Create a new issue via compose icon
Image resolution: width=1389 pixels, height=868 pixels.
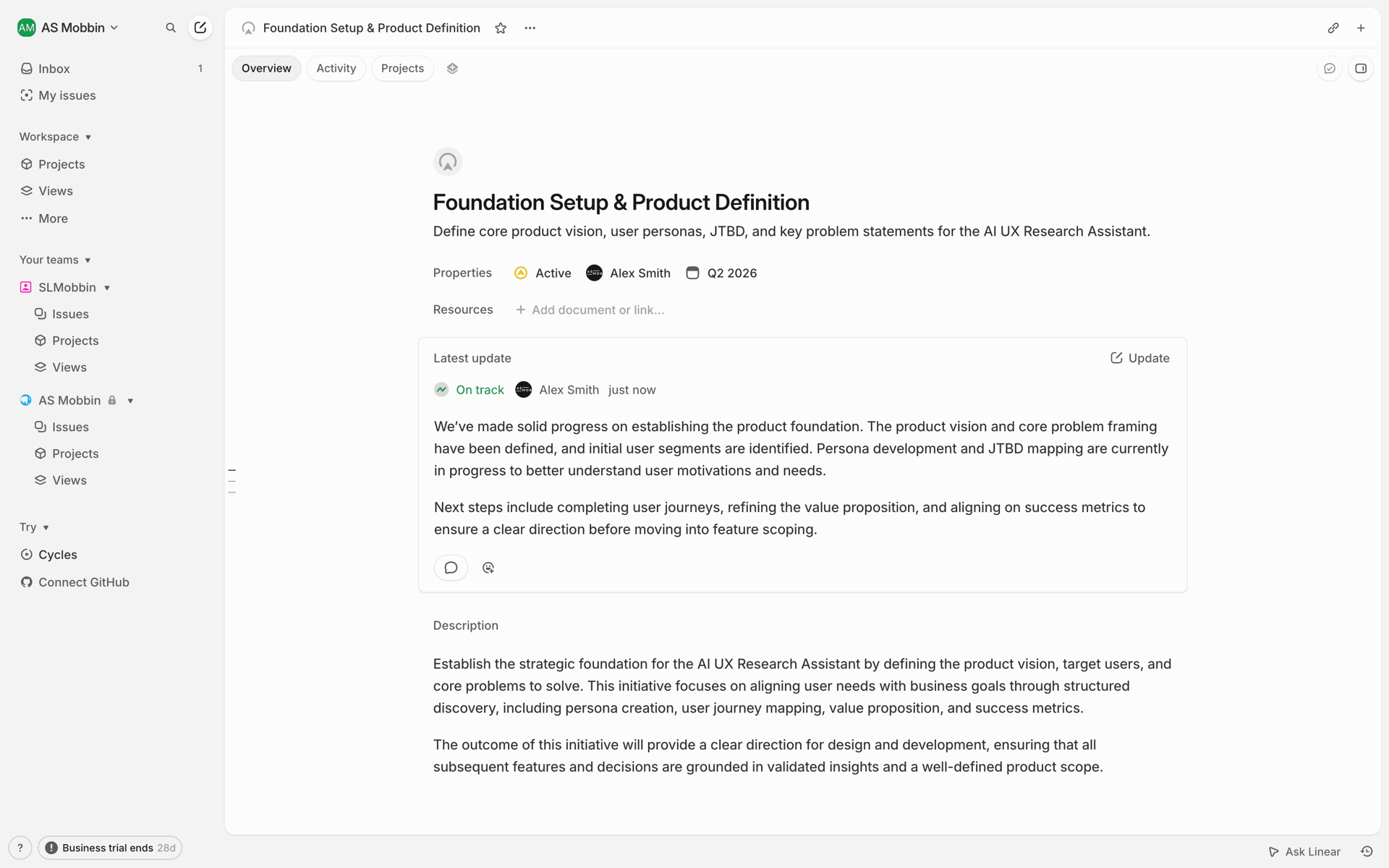coord(200,27)
